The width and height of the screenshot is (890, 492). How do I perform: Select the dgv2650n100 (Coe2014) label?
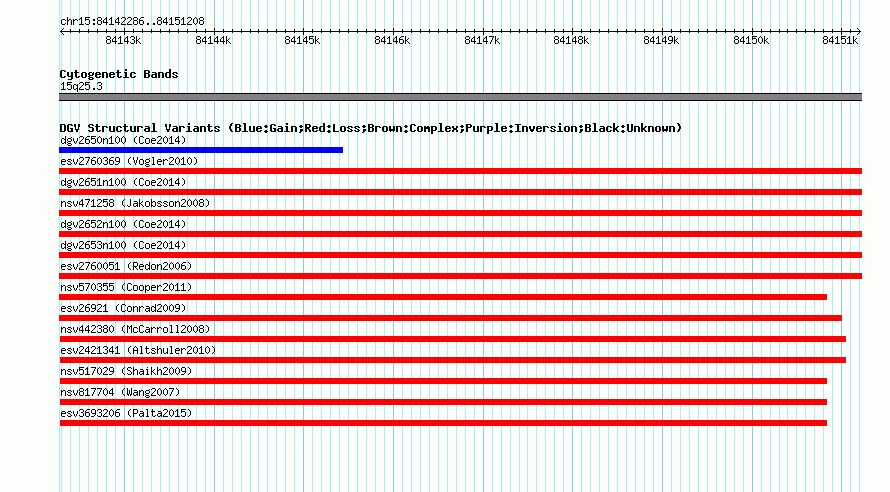pyautogui.click(x=123, y=140)
